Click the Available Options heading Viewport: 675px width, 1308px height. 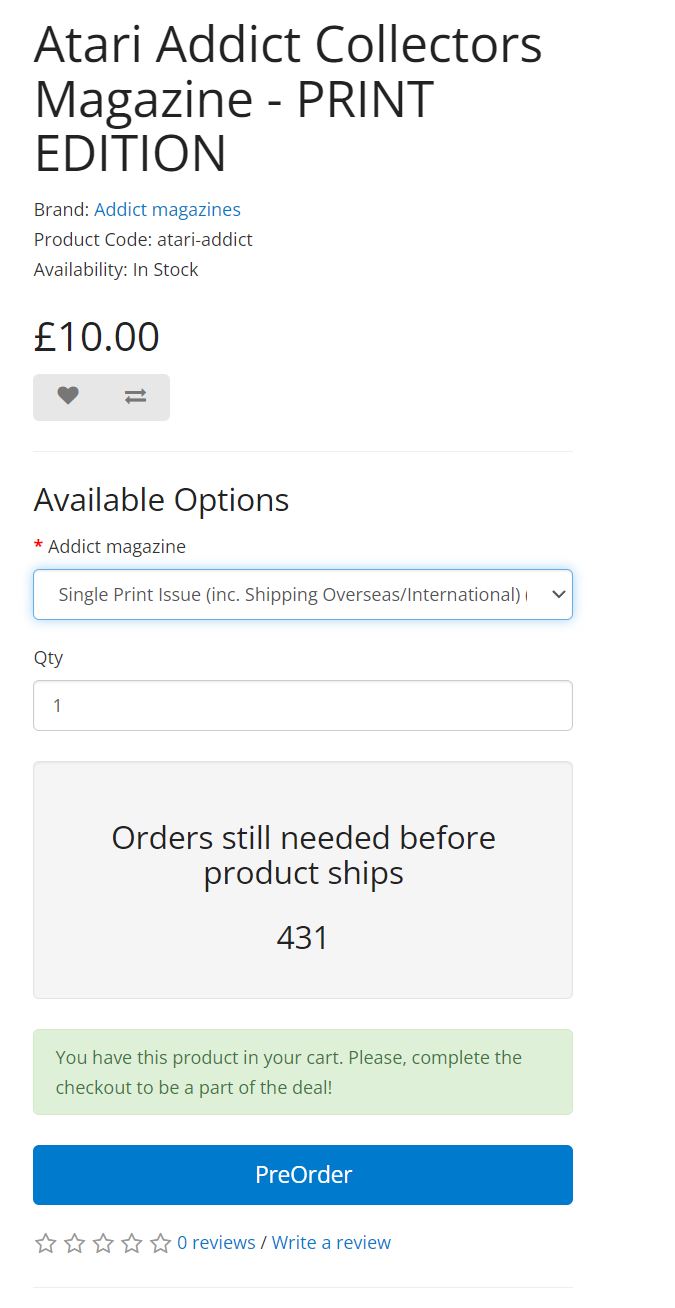click(161, 500)
